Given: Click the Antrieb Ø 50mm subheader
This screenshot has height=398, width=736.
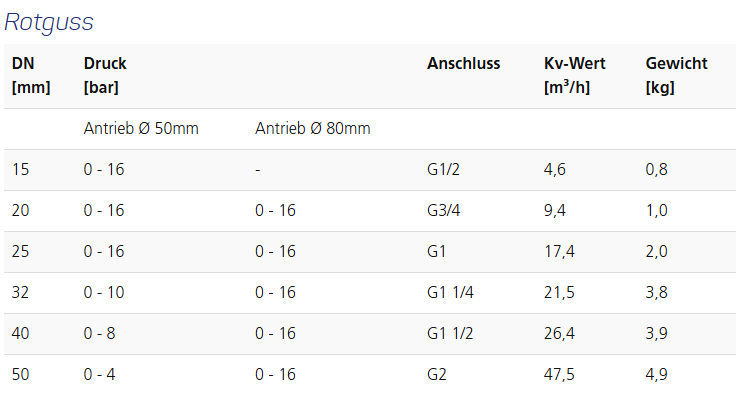Looking at the screenshot, I should coord(141,128).
